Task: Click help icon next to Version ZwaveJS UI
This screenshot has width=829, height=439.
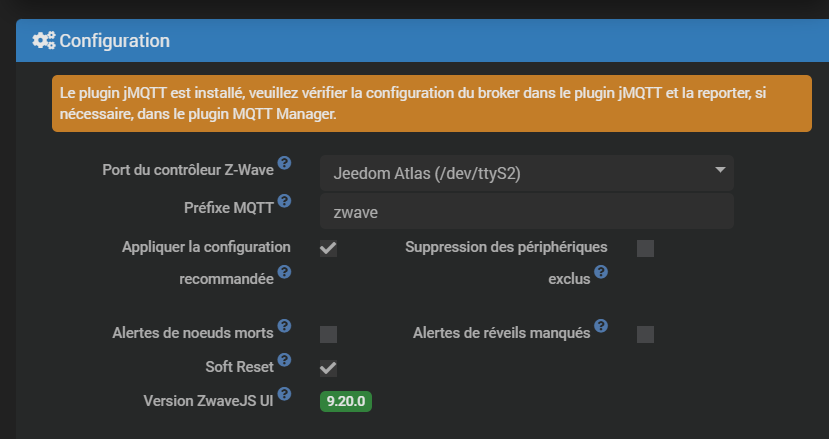Action: pyautogui.click(x=284, y=394)
